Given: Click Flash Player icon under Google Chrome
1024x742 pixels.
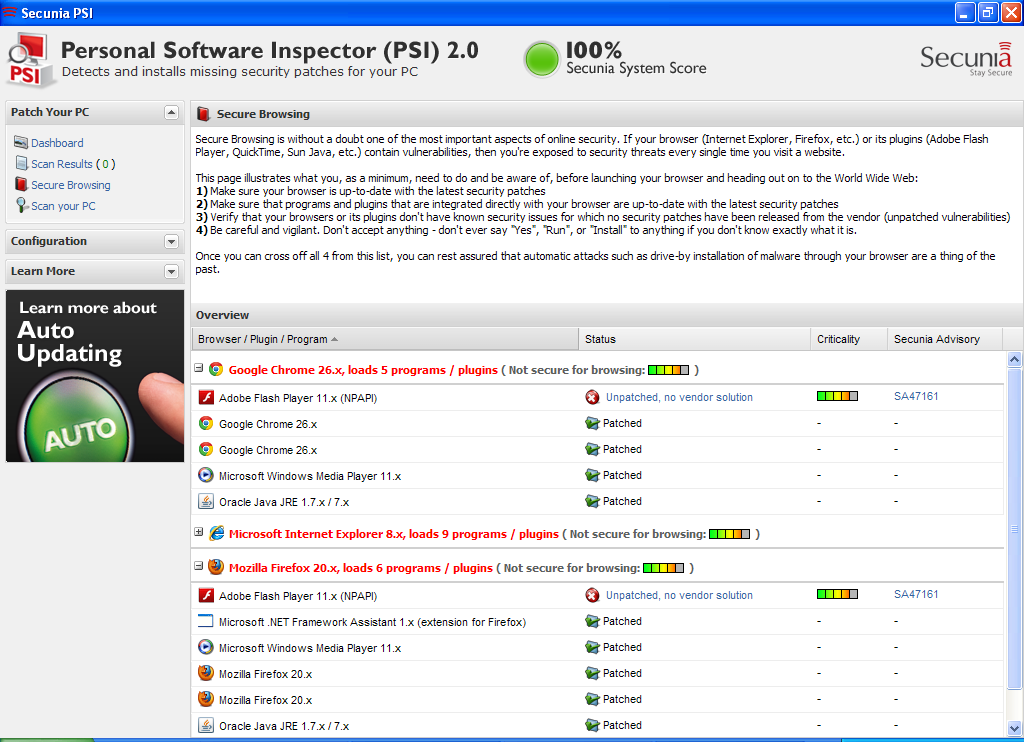Looking at the screenshot, I should (x=206, y=397).
